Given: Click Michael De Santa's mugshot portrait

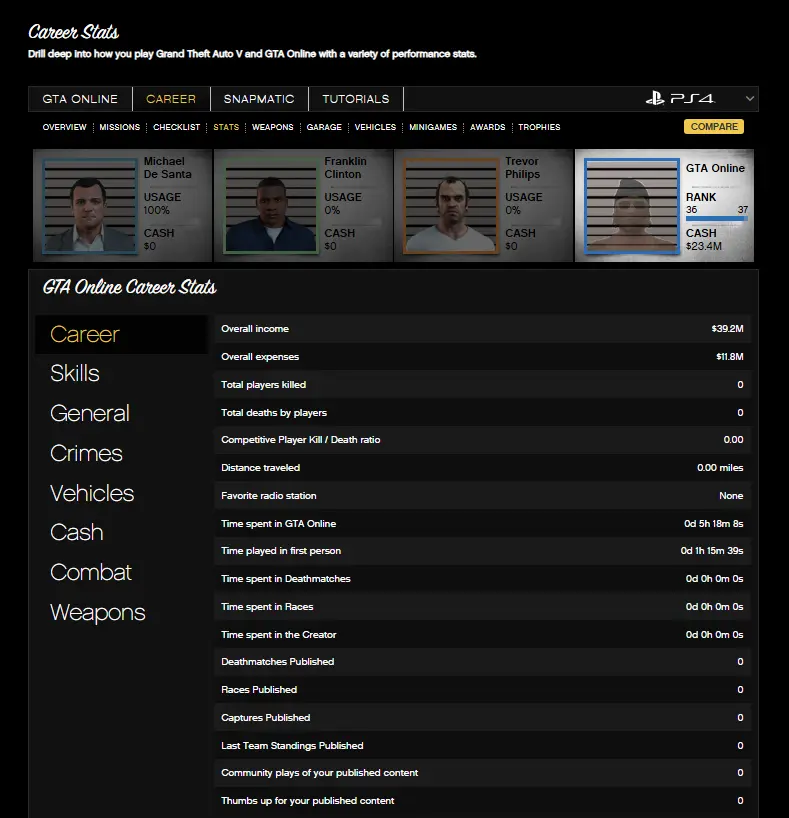Looking at the screenshot, I should point(89,206).
